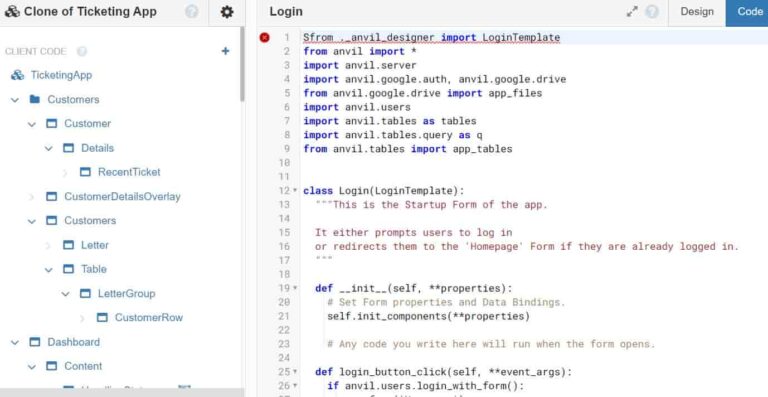Click the Dashboard form icon
The image size is (768, 397).
35,342
